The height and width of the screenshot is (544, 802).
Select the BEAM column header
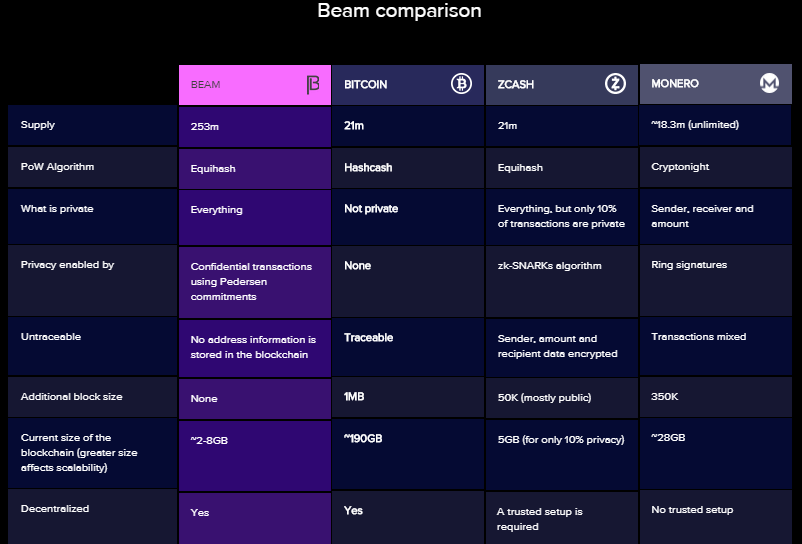click(x=206, y=85)
